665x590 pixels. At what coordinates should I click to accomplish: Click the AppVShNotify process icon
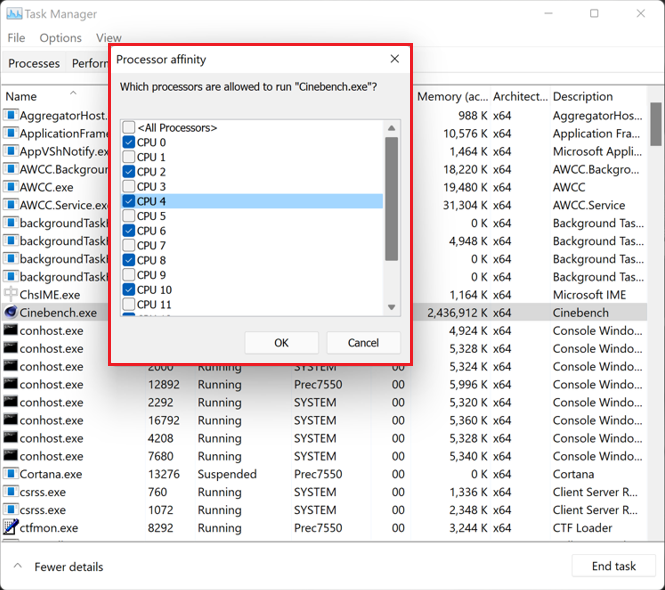coord(11,151)
